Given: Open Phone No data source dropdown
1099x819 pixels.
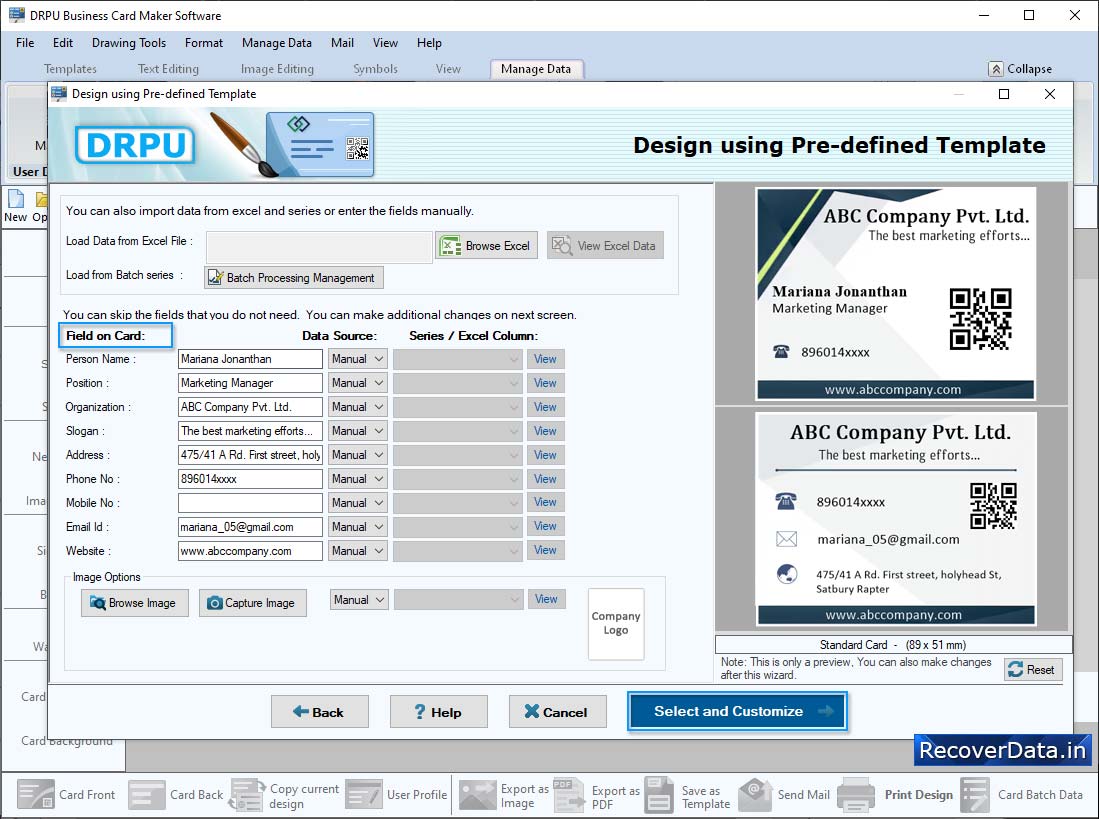Looking at the screenshot, I should click(357, 479).
